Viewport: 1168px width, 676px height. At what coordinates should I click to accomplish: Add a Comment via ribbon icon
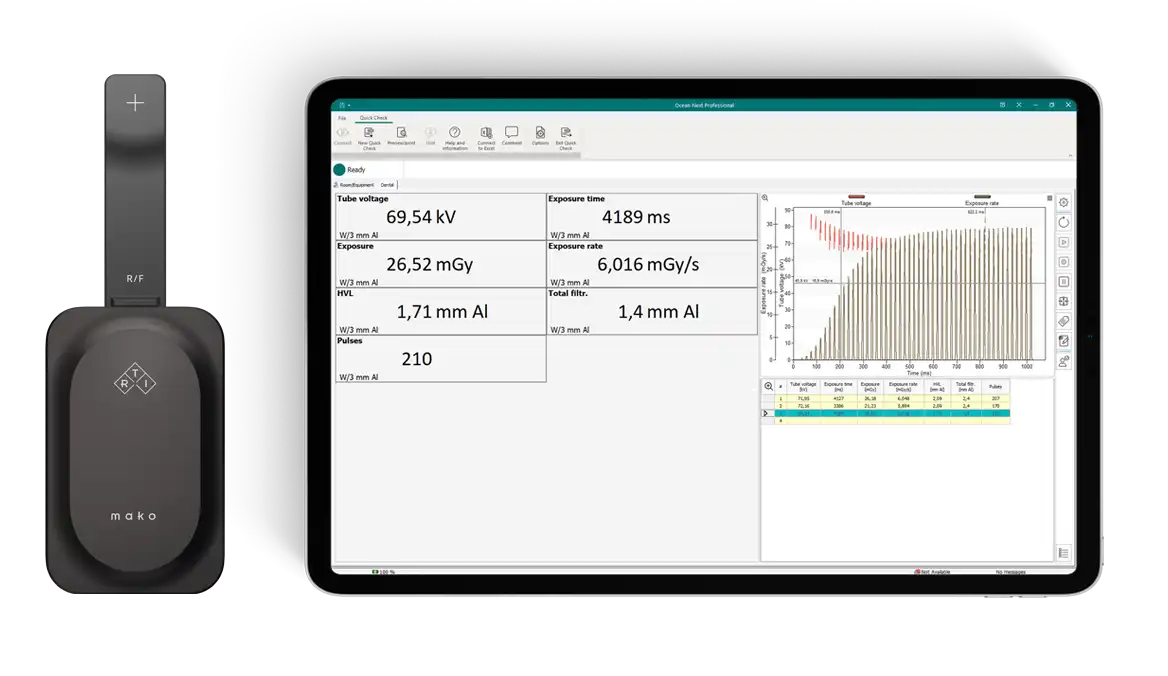[512, 132]
